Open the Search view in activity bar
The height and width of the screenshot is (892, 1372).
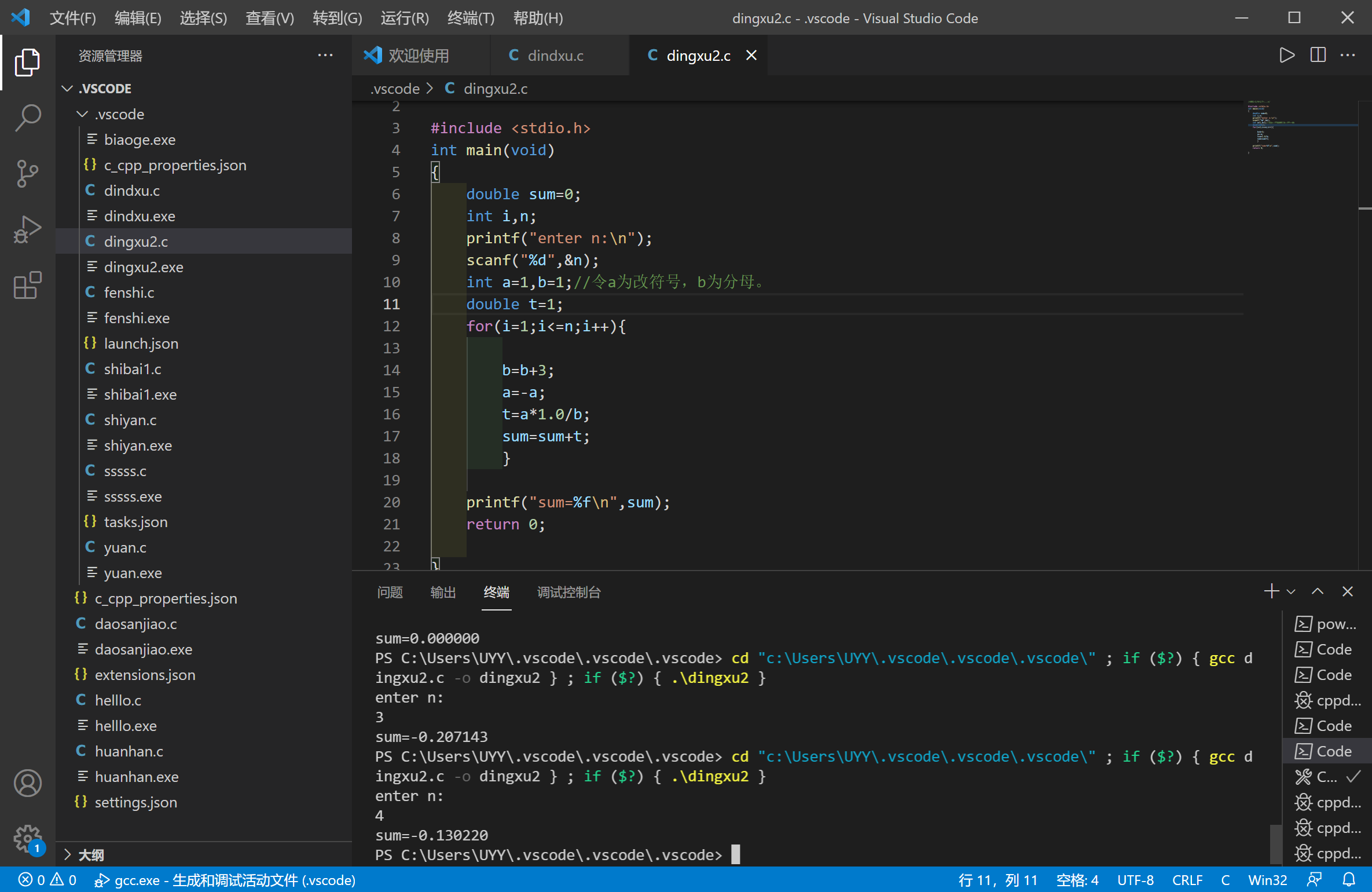point(27,118)
